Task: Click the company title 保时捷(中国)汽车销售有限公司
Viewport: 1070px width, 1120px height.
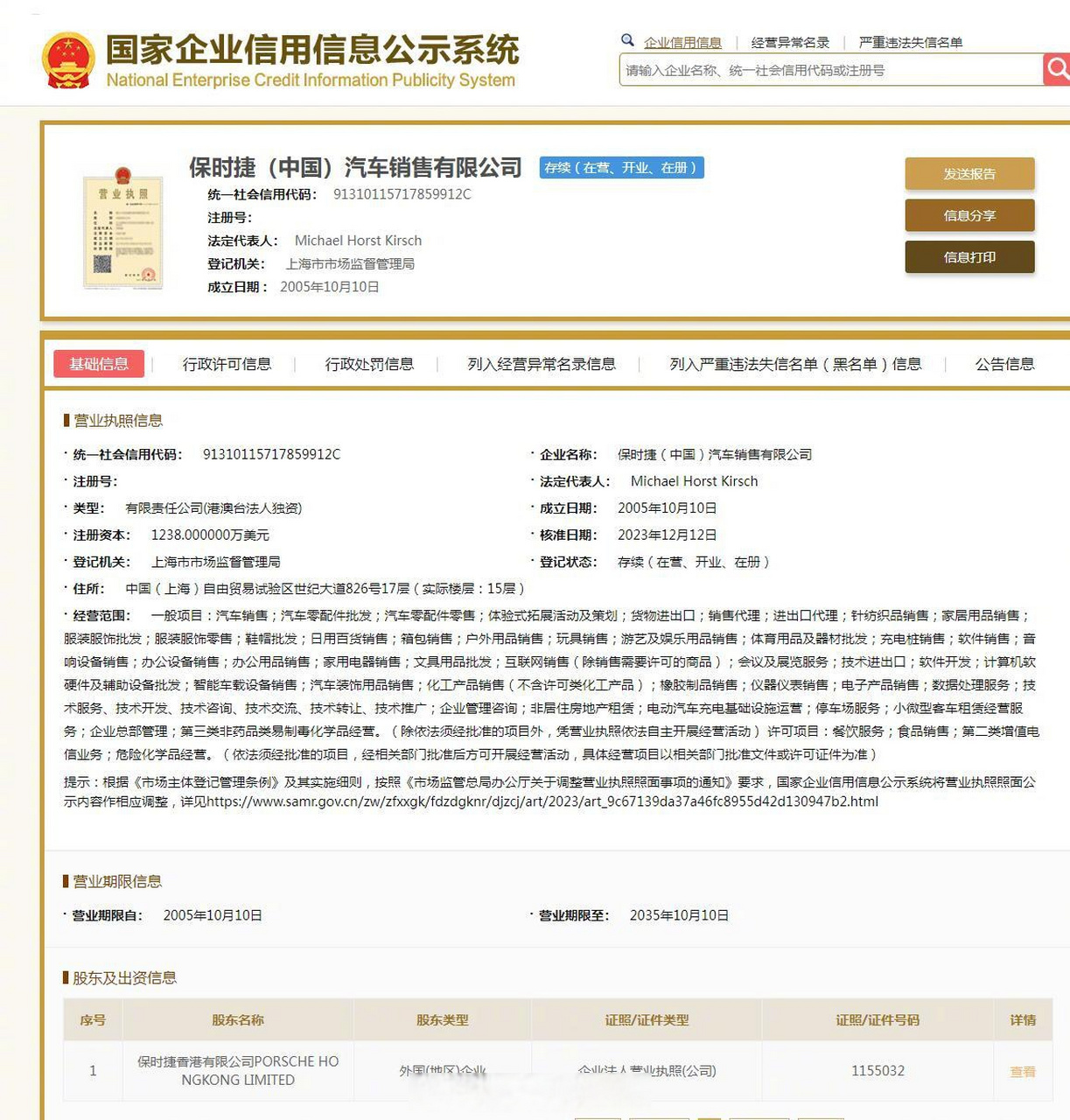Action: coord(355,167)
